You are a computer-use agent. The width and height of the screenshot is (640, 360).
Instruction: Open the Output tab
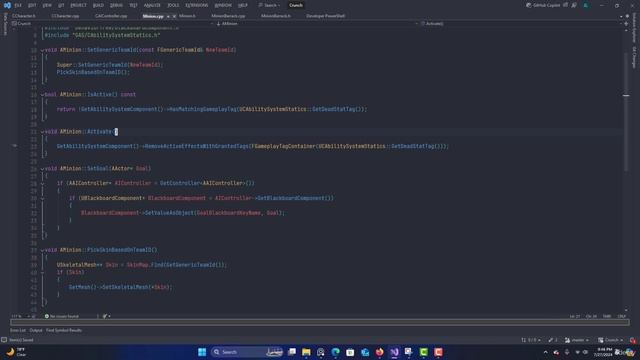coord(36,330)
